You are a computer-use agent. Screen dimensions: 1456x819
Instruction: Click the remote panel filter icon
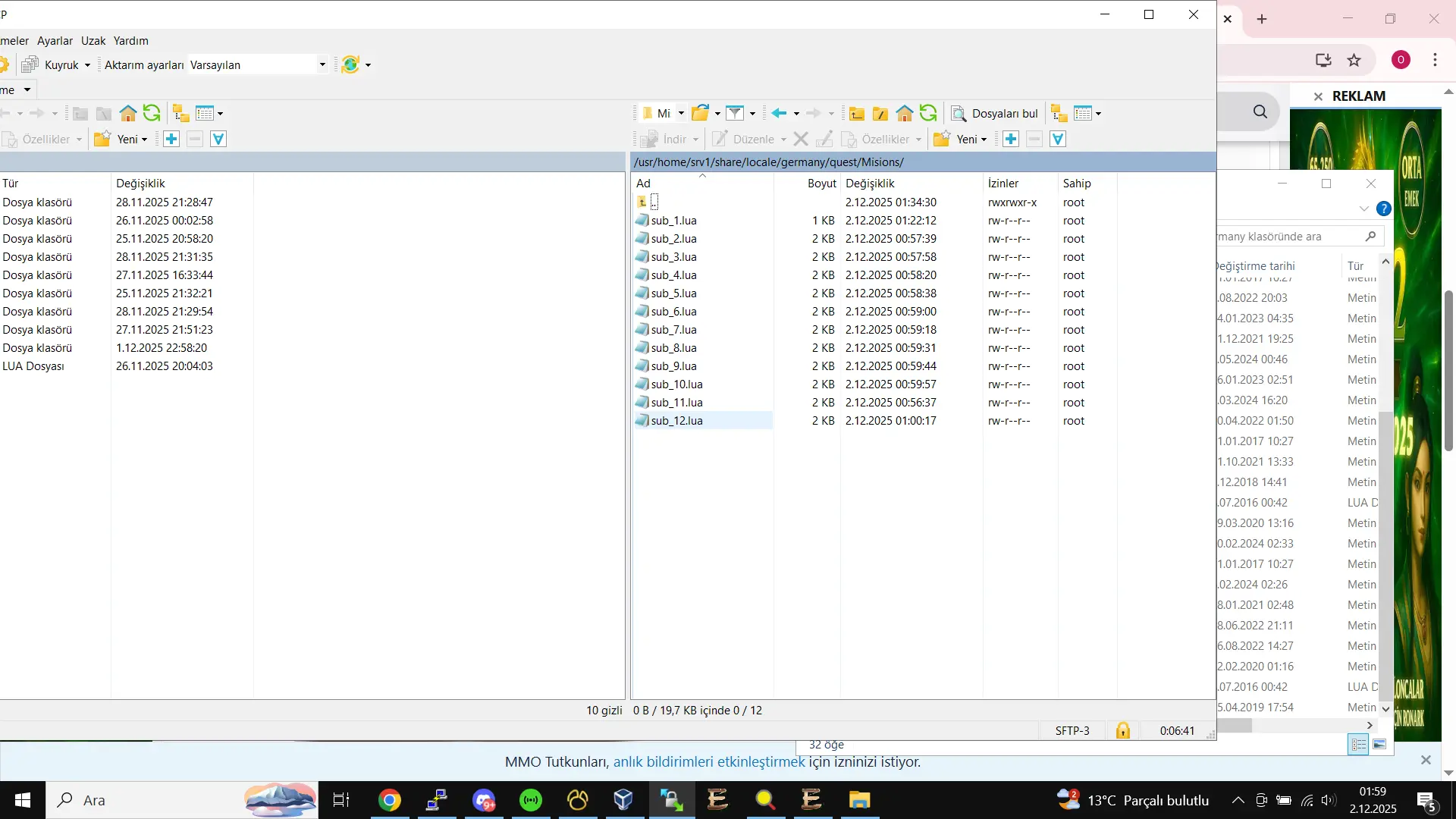point(734,114)
